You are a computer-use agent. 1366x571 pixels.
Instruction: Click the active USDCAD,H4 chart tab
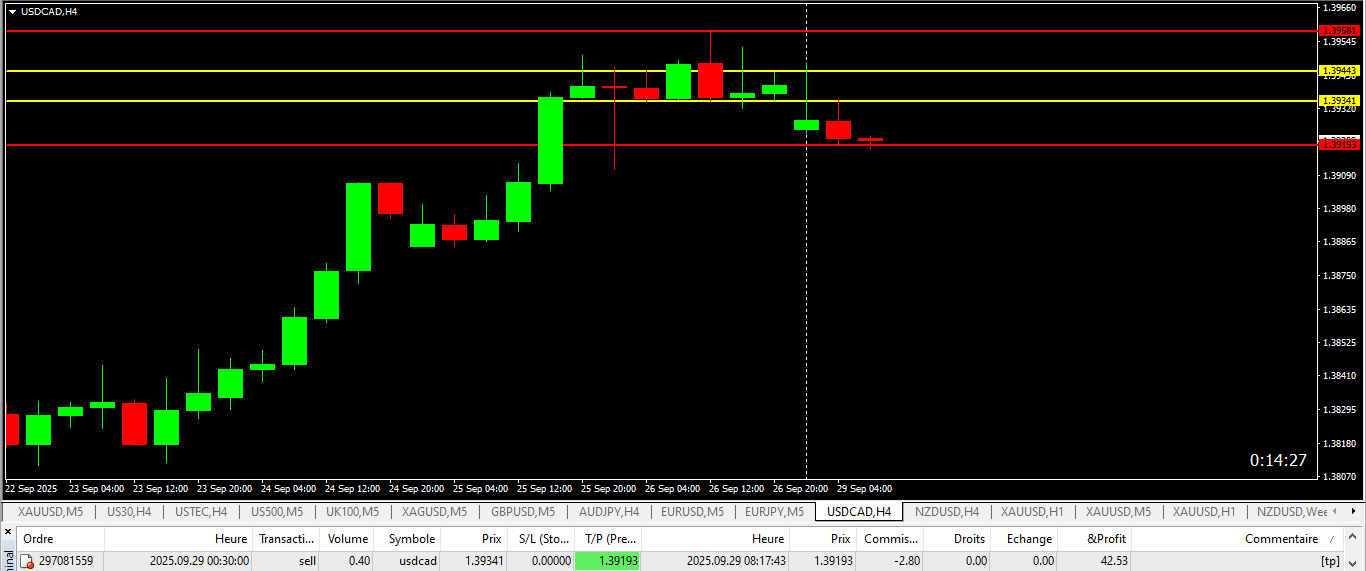pos(859,512)
